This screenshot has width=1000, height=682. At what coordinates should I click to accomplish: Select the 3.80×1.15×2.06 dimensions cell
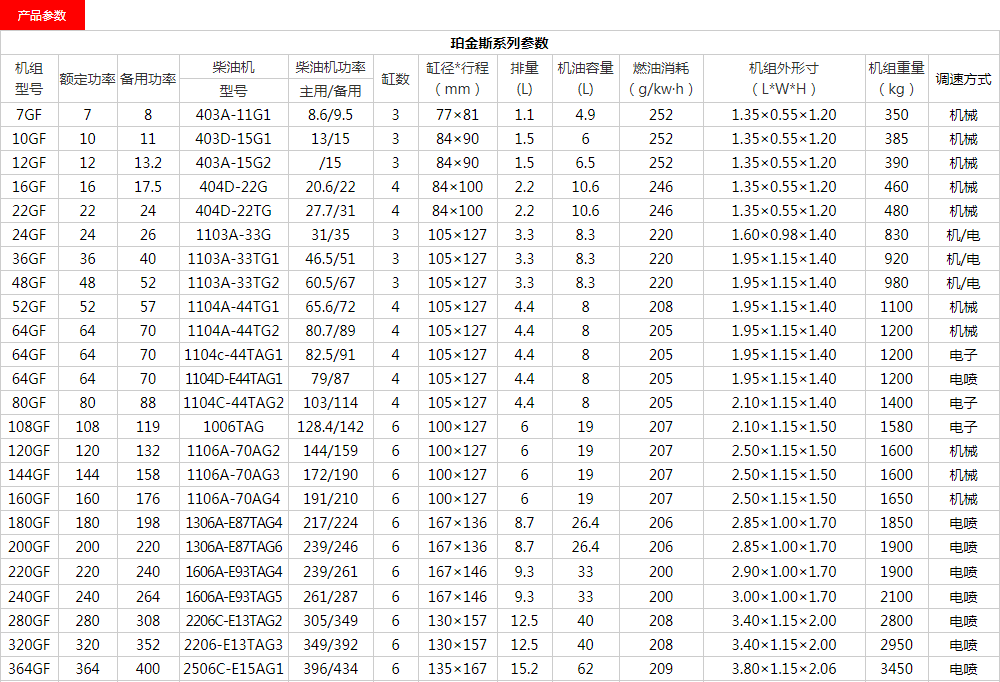click(783, 669)
